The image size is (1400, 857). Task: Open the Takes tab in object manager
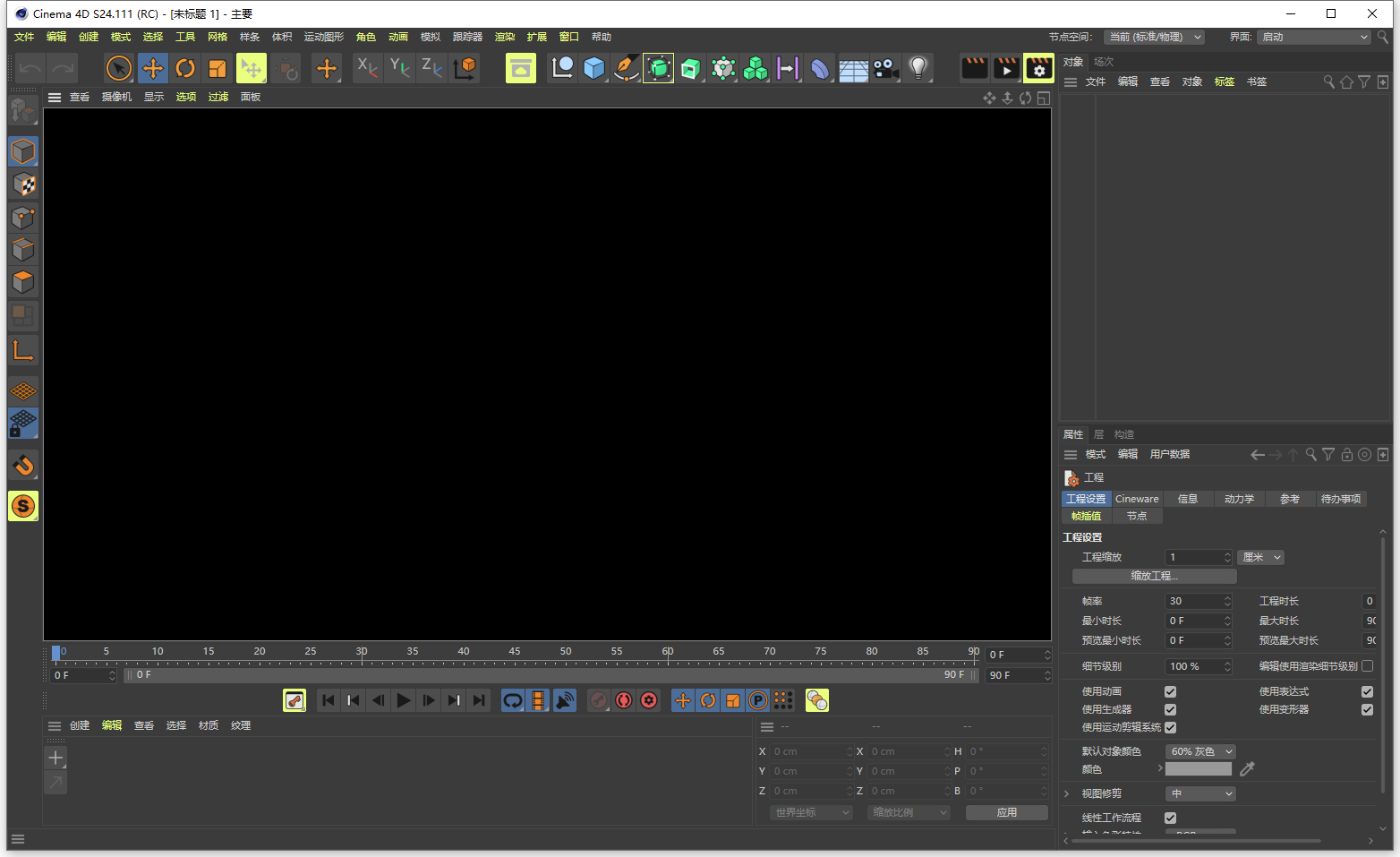1104,62
